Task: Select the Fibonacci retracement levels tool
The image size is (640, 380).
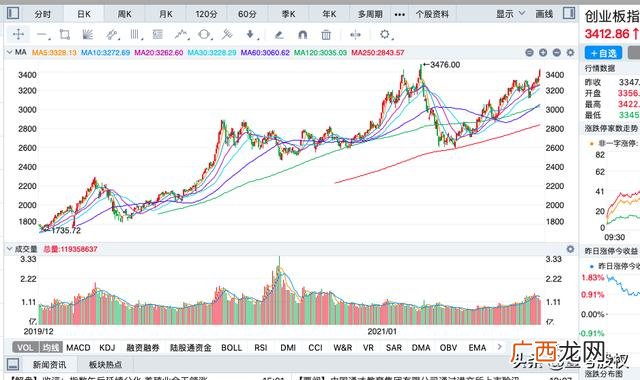Action: click(158, 35)
